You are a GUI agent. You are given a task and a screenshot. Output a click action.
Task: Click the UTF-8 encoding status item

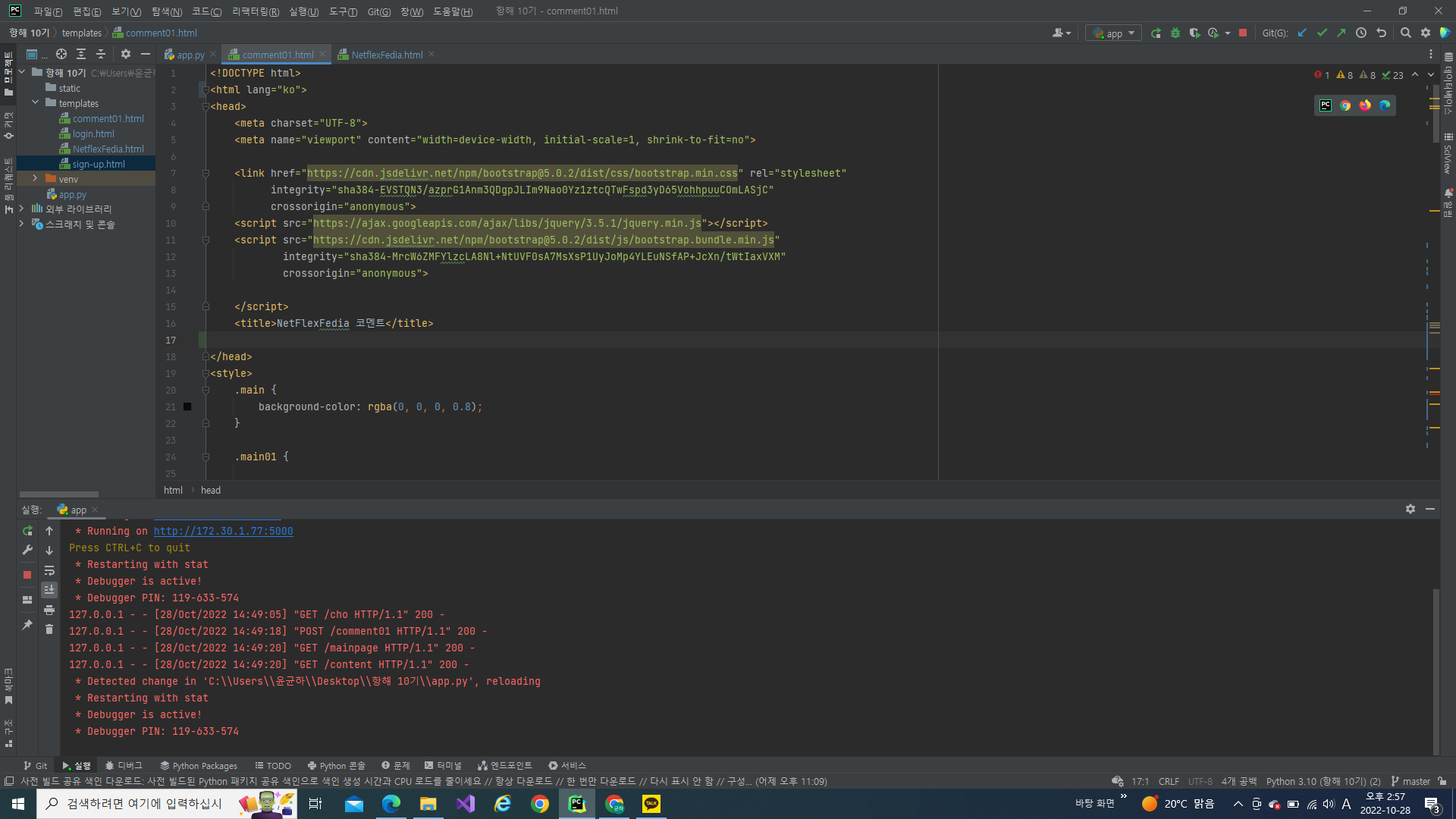coord(1200,781)
